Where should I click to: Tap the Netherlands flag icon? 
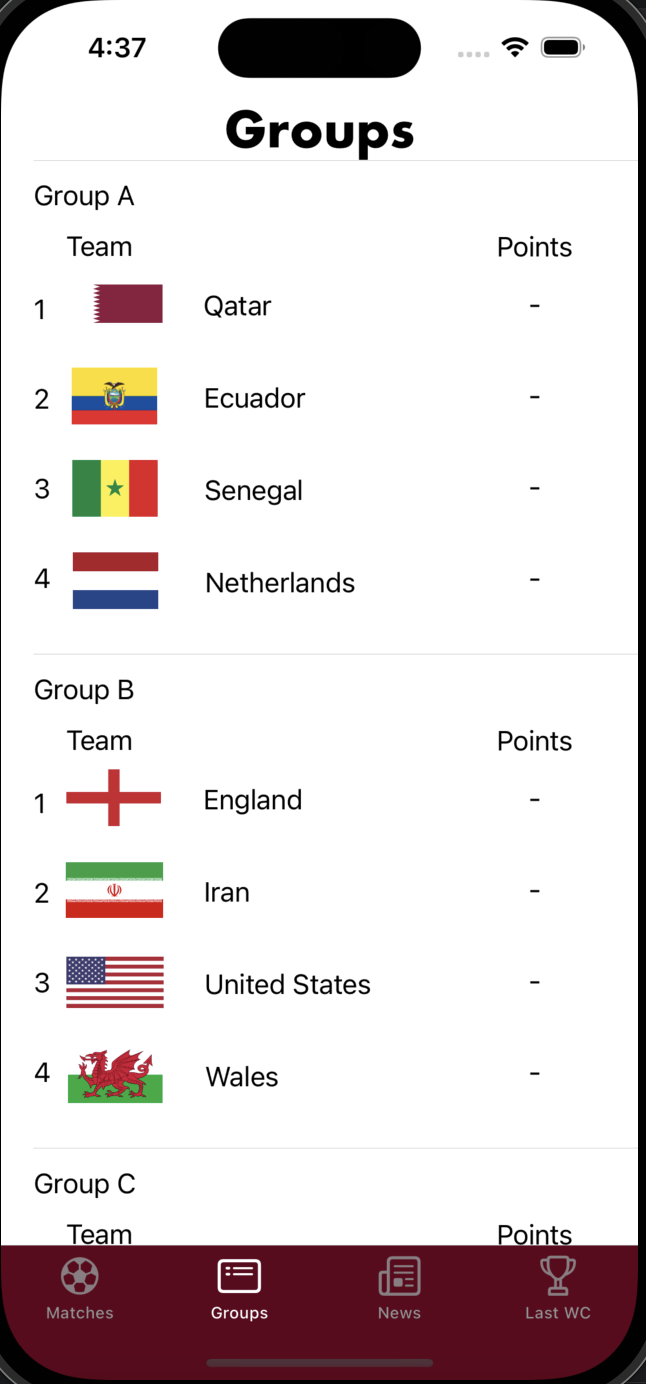(114, 581)
